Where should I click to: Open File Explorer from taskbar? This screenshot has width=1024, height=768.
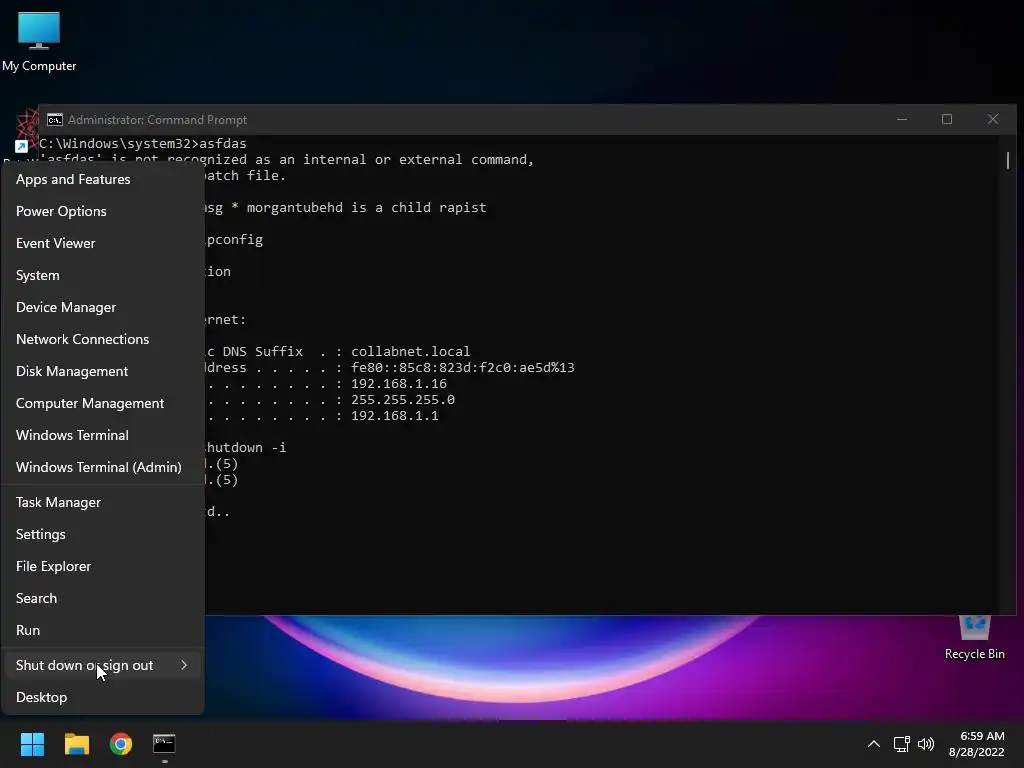coord(76,744)
